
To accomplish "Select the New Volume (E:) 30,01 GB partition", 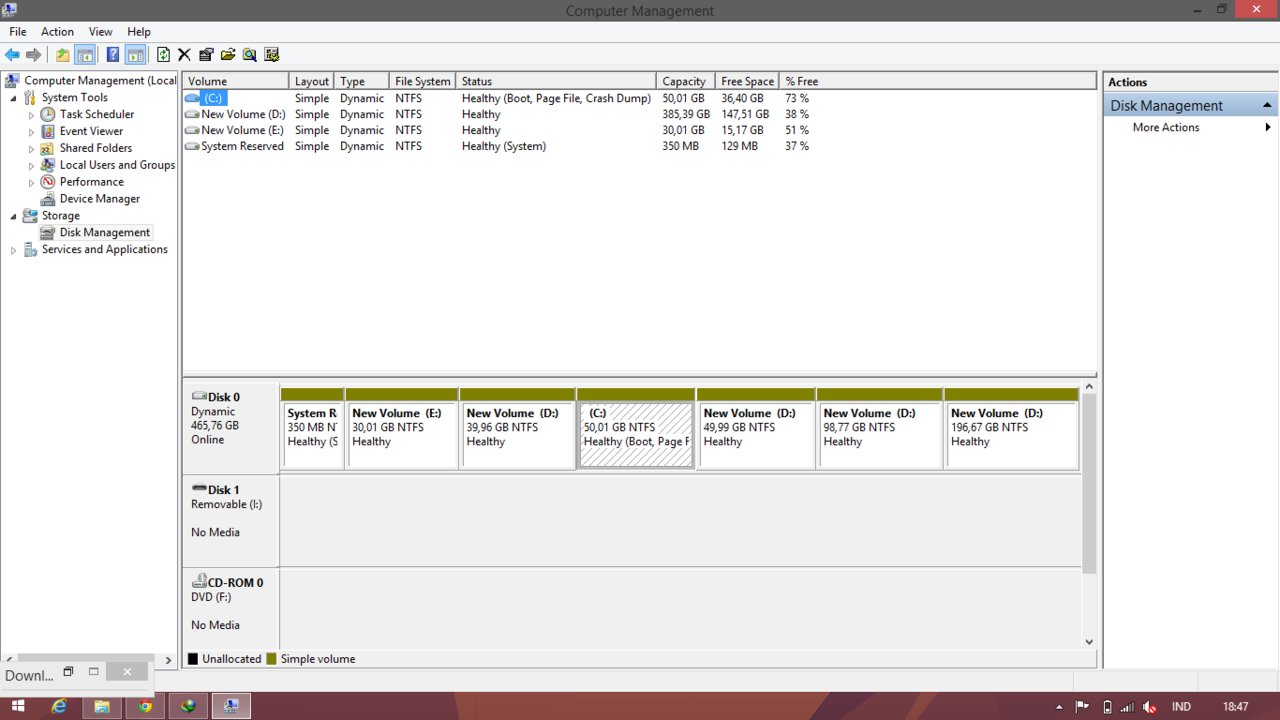I will coord(402,428).
